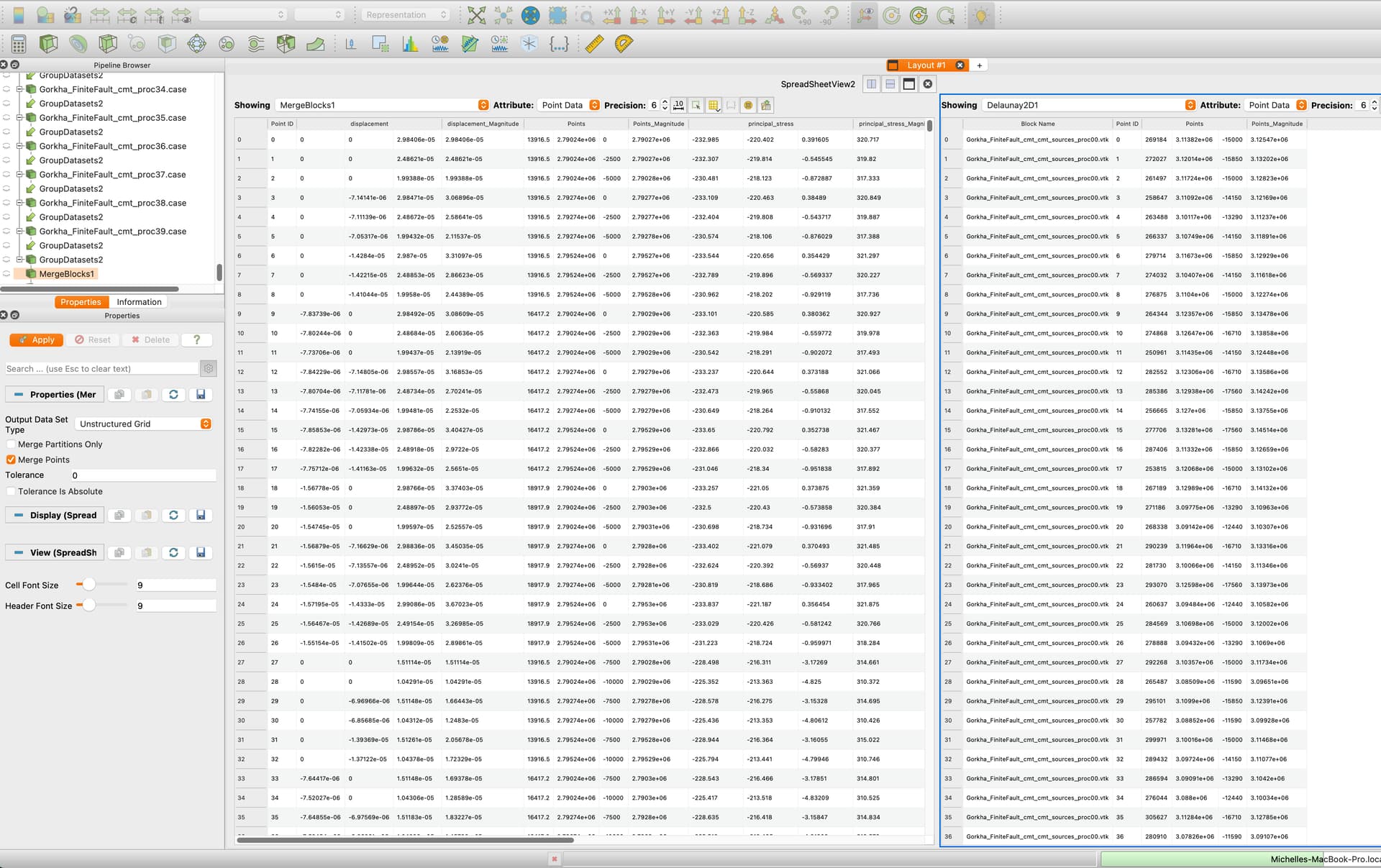Toggle show only selected elements icon
This screenshot has width=1381, height=868.
[x=696, y=105]
